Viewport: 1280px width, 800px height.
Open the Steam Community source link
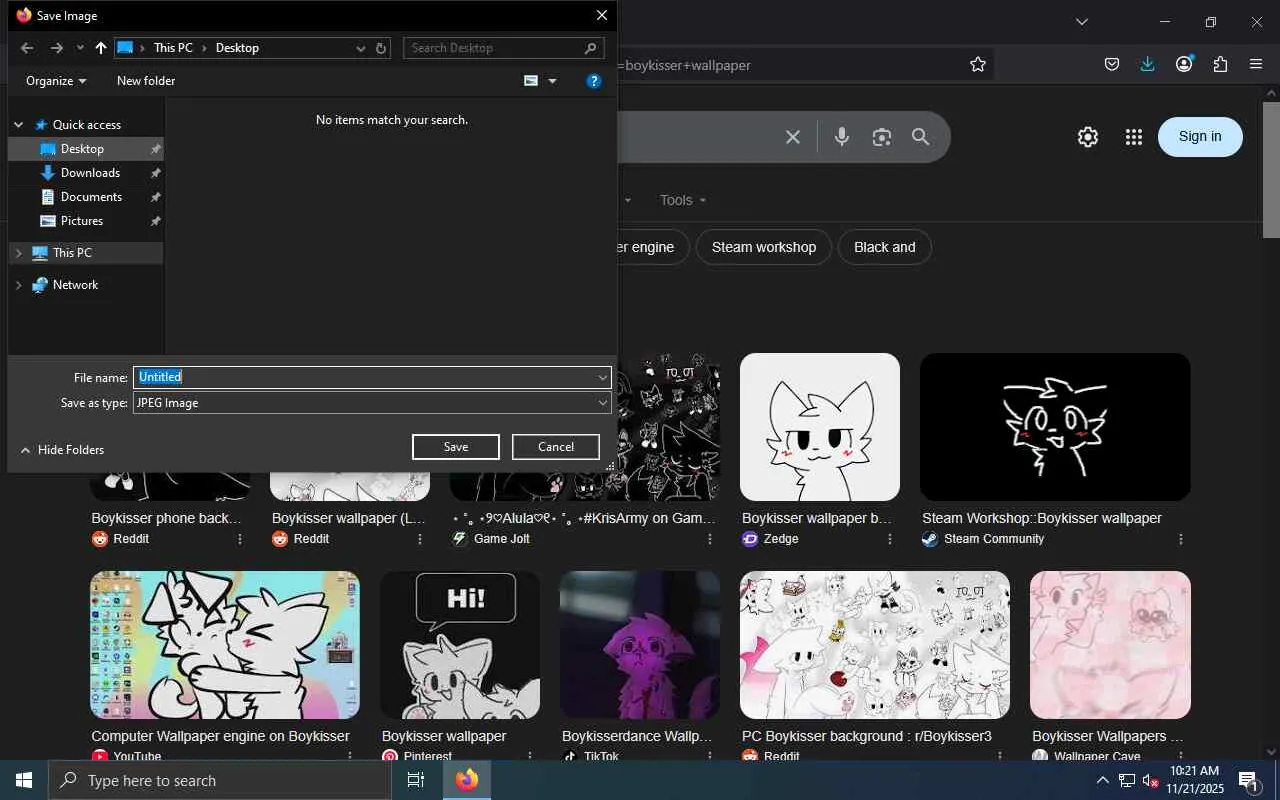983,539
